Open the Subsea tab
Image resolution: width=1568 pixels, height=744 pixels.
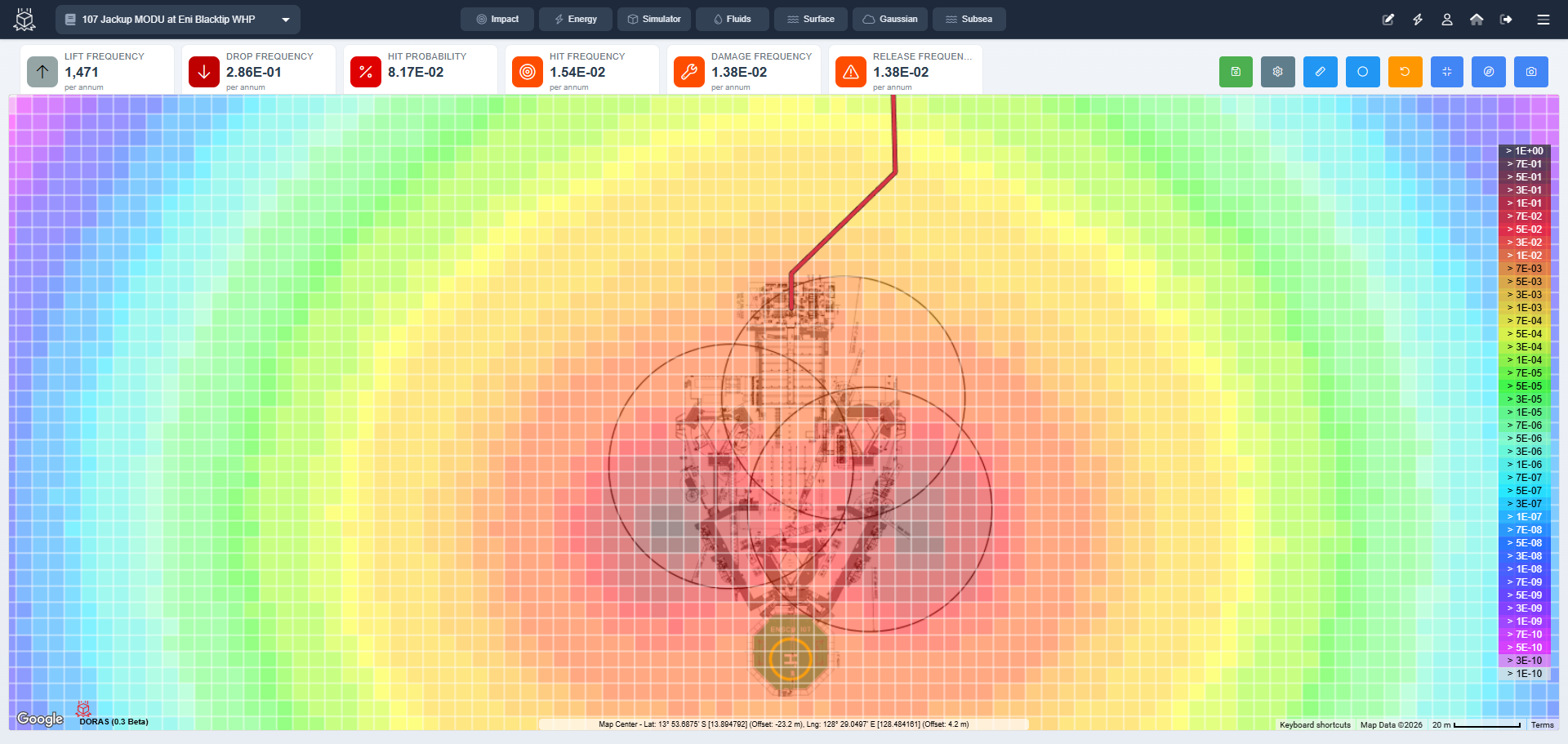[969, 19]
